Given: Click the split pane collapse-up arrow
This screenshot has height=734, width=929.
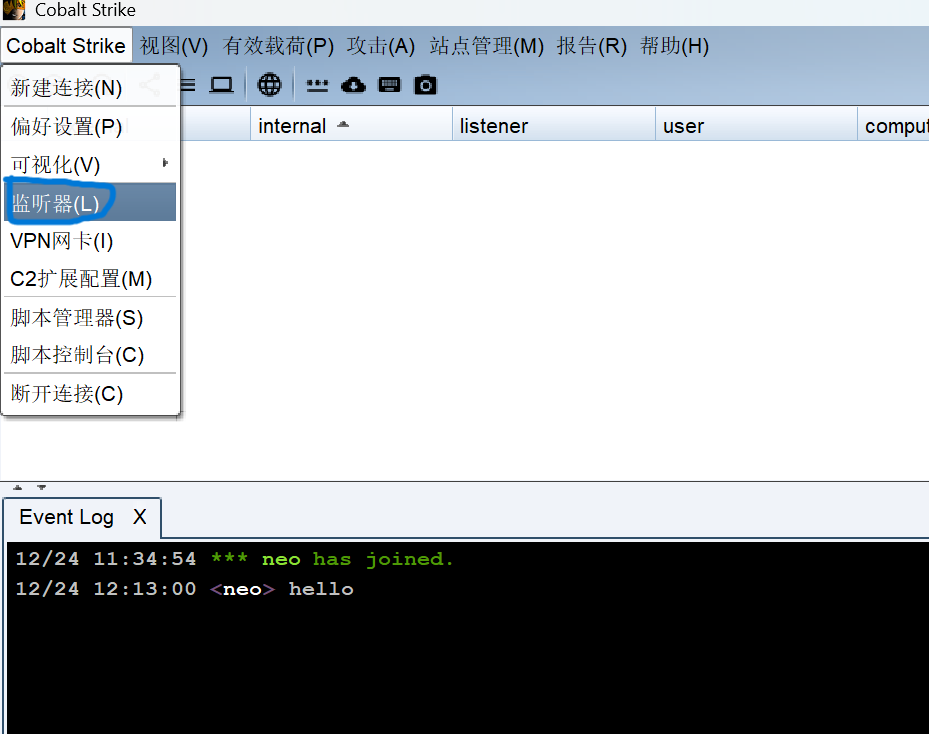Looking at the screenshot, I should coord(18,487).
